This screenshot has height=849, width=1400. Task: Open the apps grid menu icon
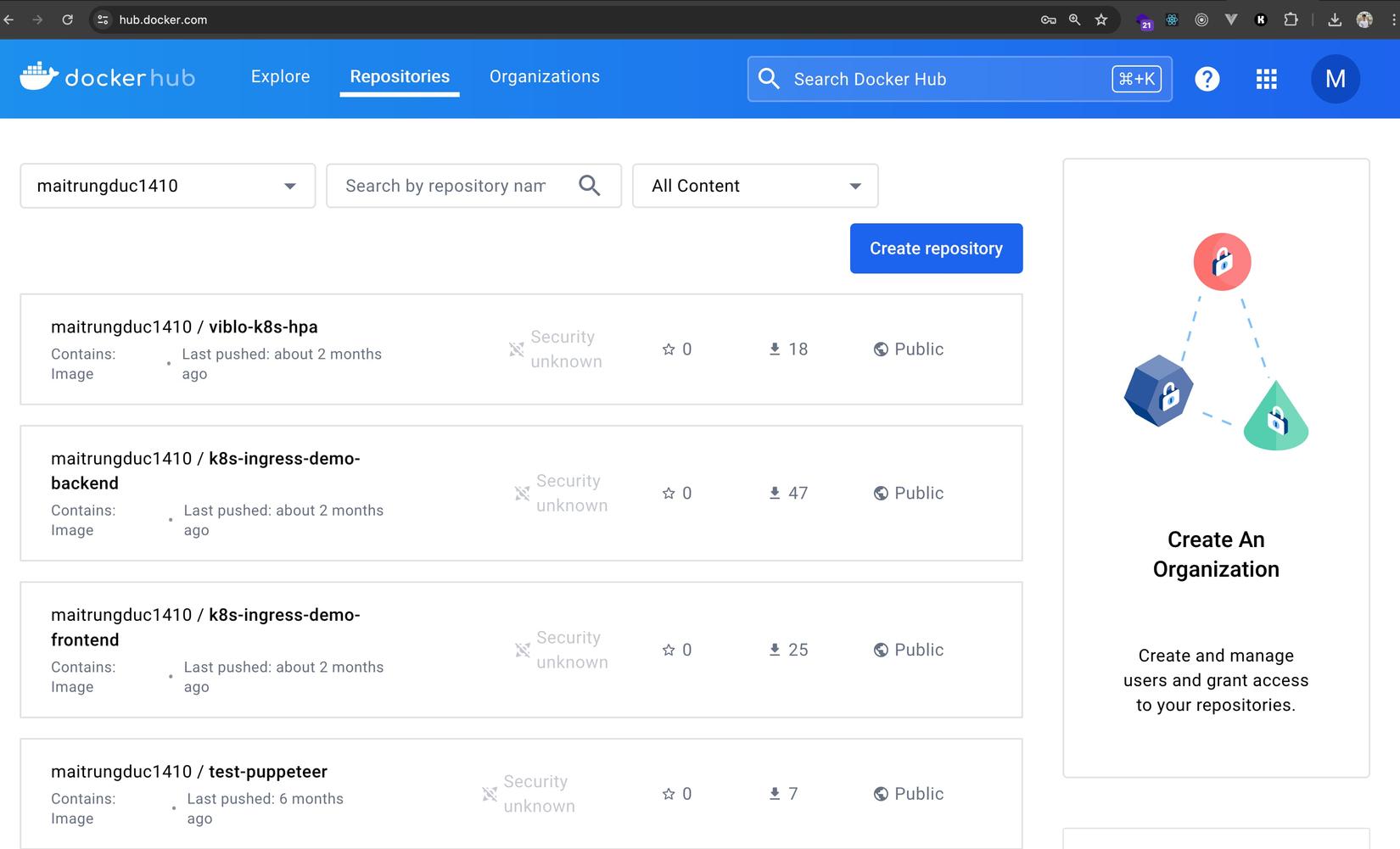pos(1266,79)
